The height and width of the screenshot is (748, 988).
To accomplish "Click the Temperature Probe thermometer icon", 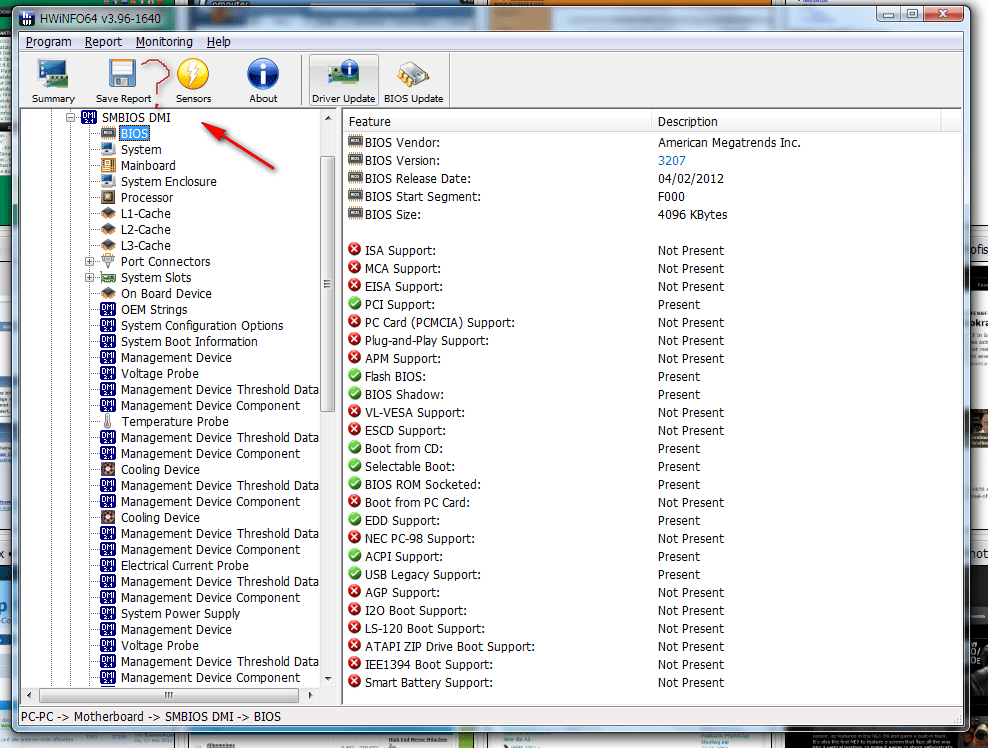I will (108, 421).
